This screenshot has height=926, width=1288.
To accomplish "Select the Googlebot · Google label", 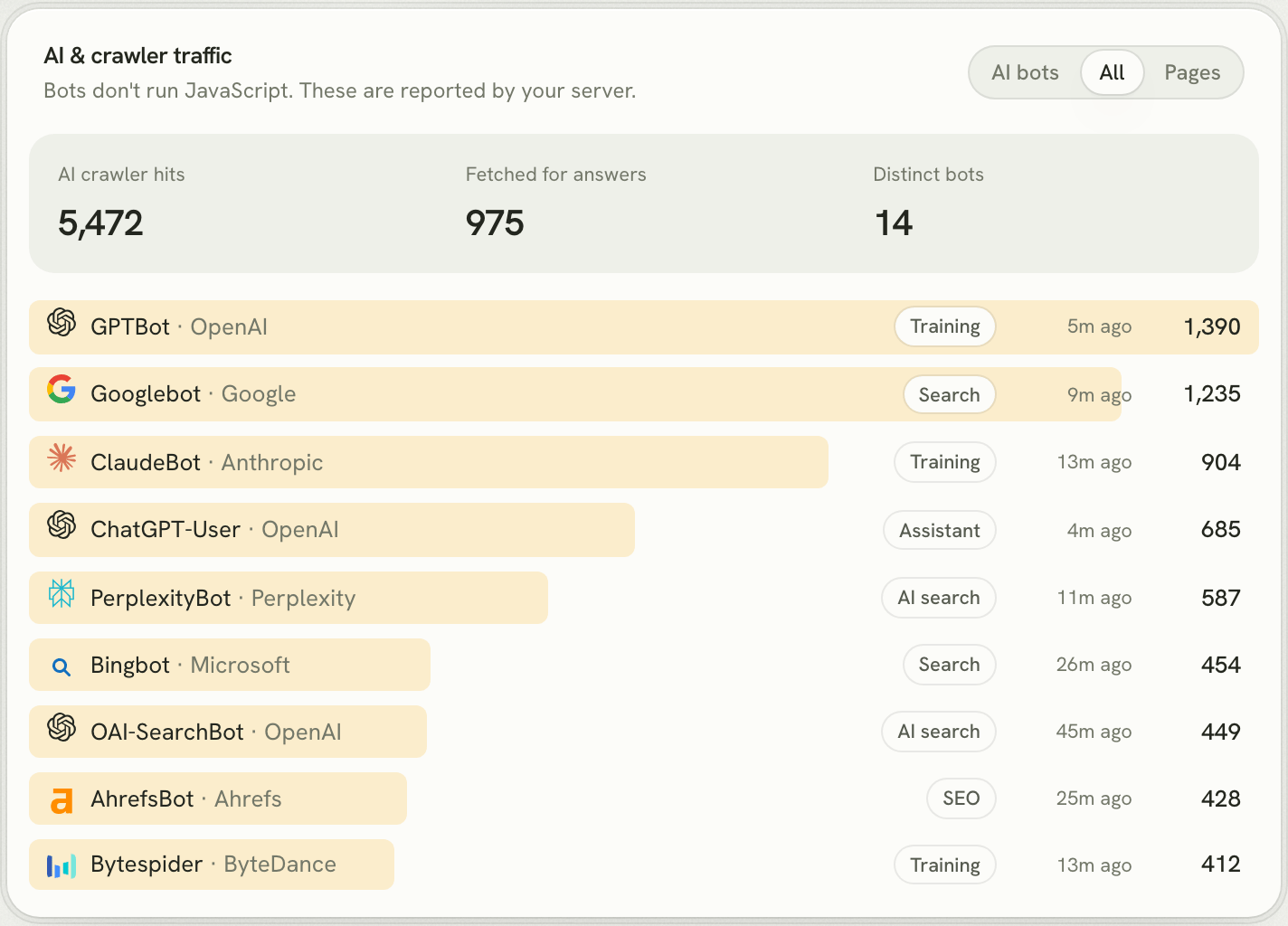I will 194,394.
